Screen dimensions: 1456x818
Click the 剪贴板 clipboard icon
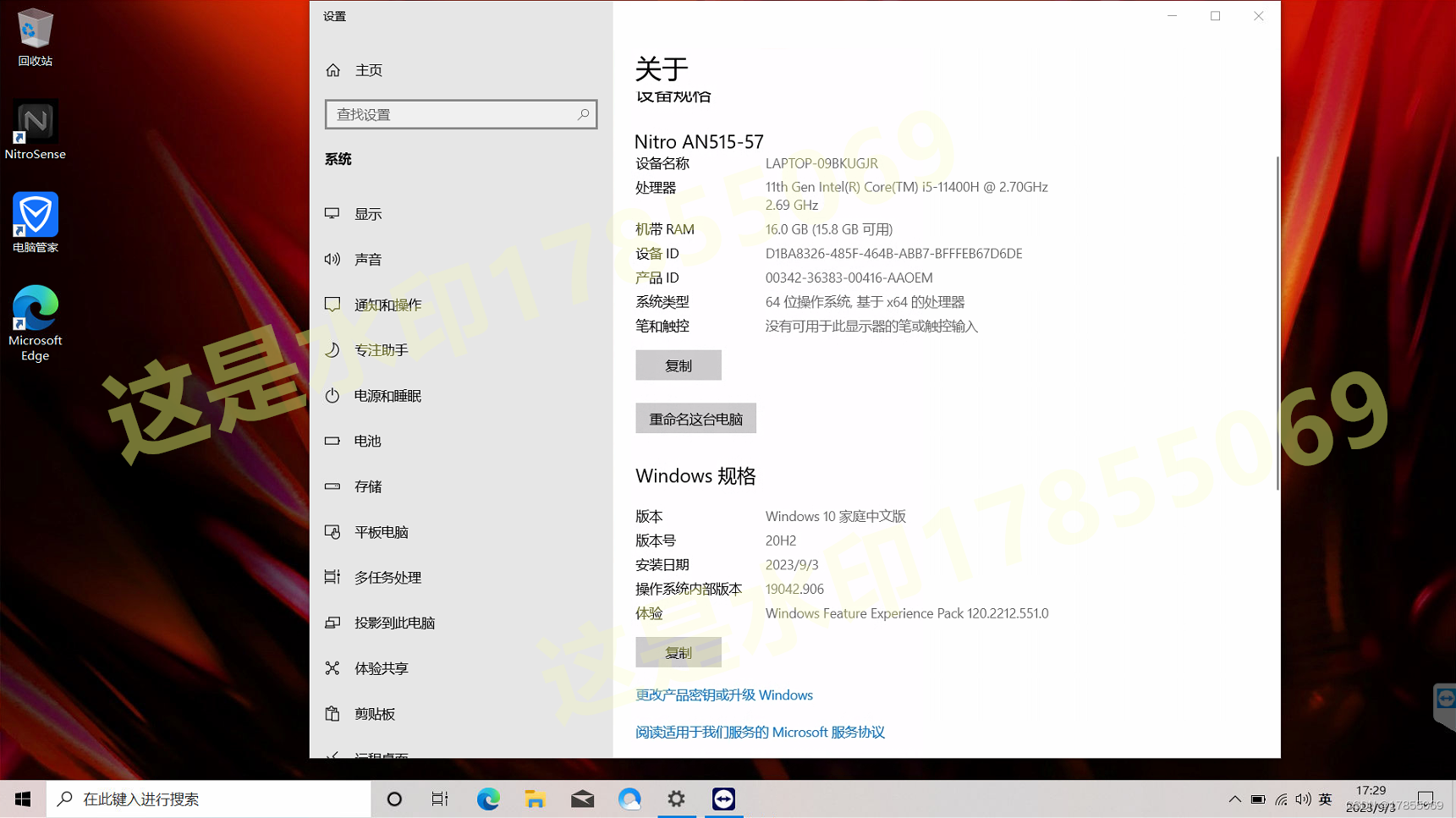pyautogui.click(x=332, y=714)
